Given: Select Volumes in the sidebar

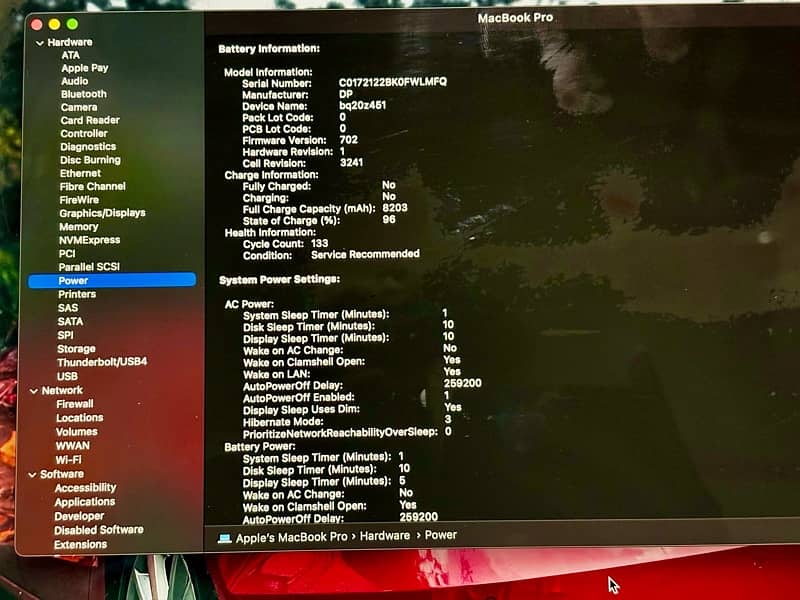Looking at the screenshot, I should tap(77, 432).
